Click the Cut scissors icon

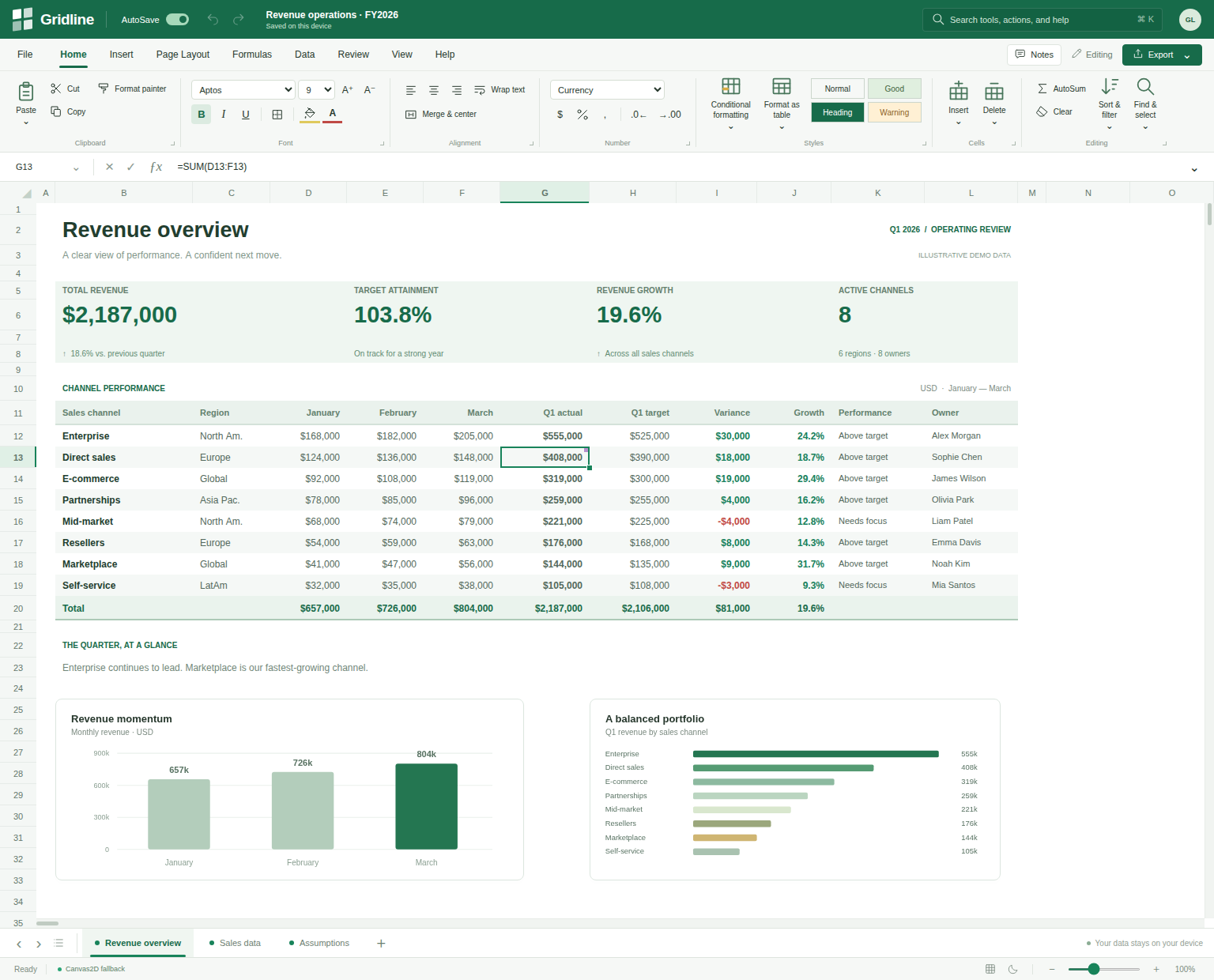tap(56, 89)
